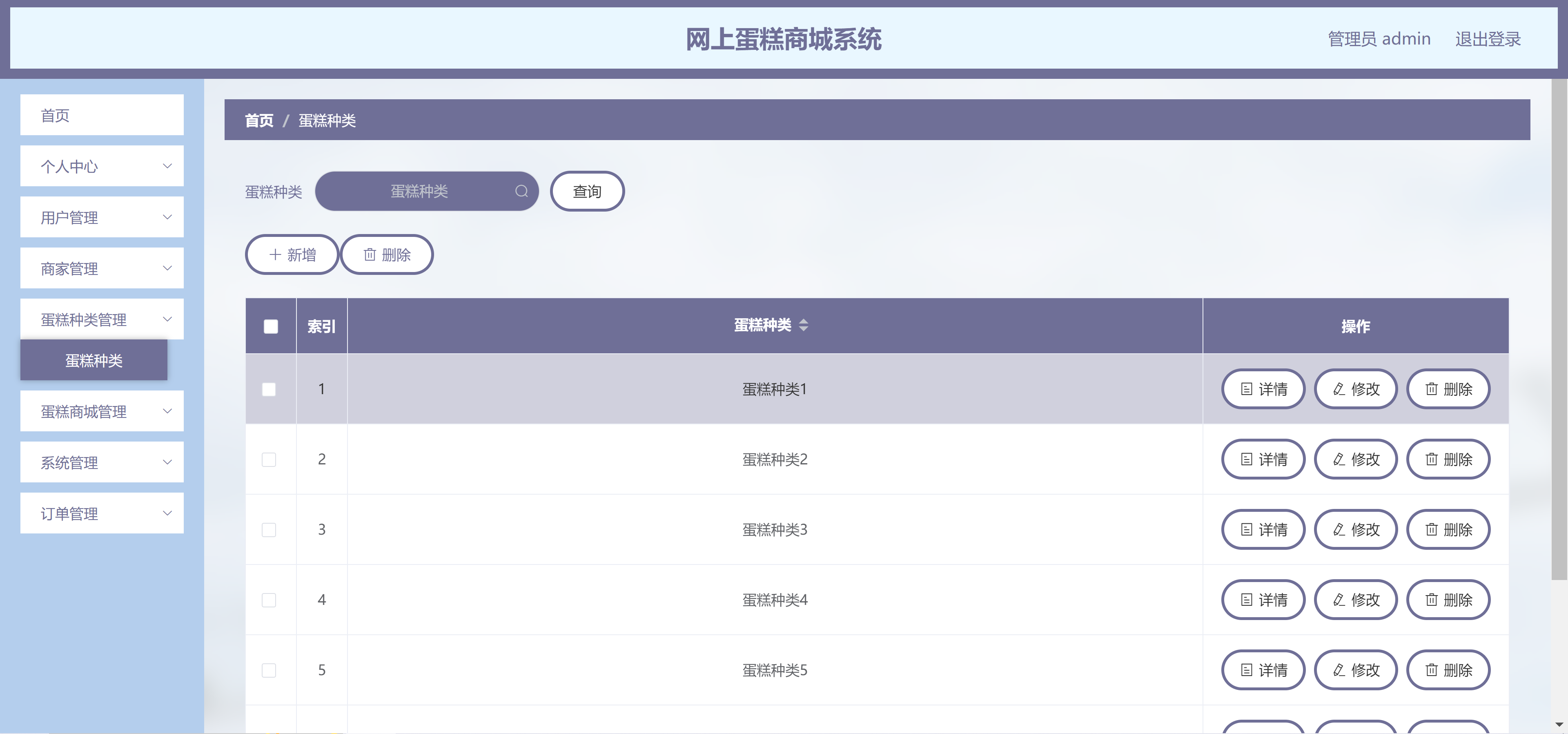Open the 首页 sidebar item
This screenshot has height=734, width=1568.
102,115
